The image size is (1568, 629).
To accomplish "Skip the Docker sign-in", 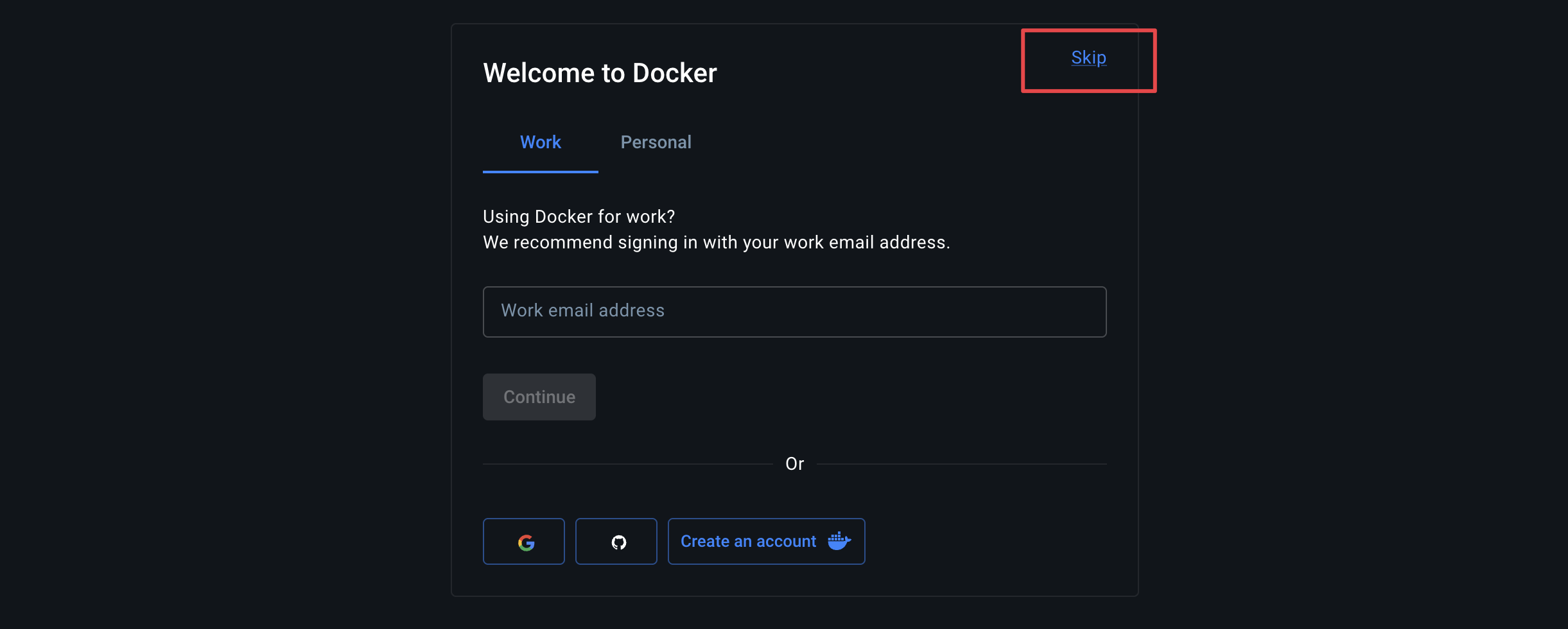I will 1088,58.
